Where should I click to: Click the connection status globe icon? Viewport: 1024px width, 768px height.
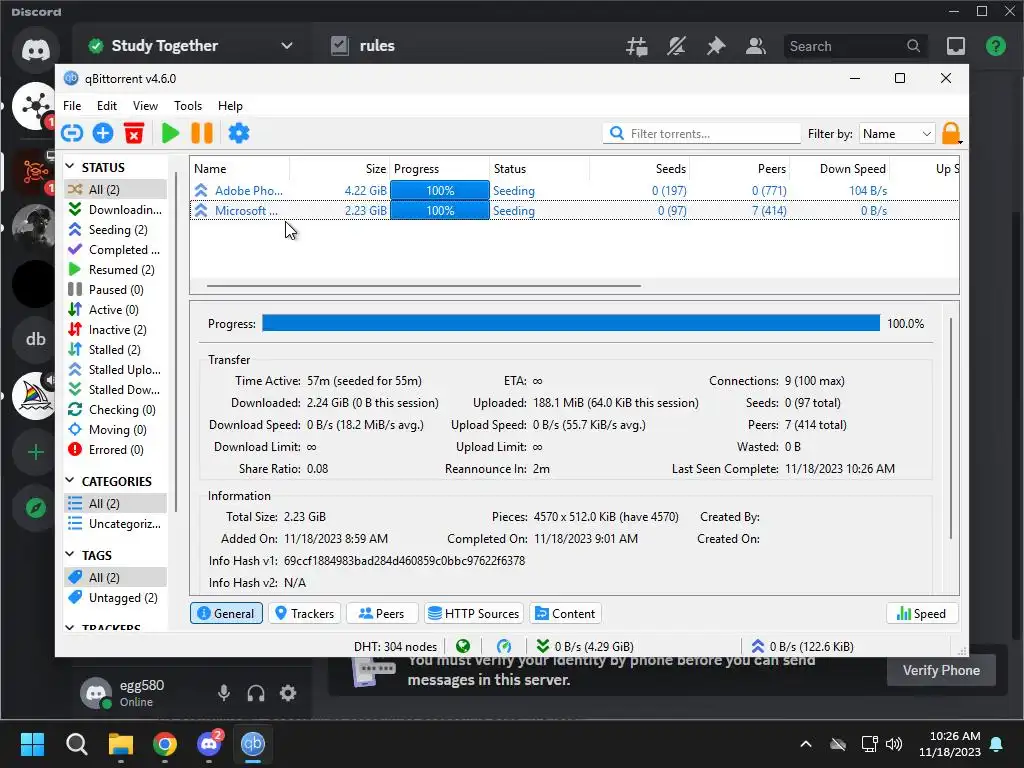(463, 646)
